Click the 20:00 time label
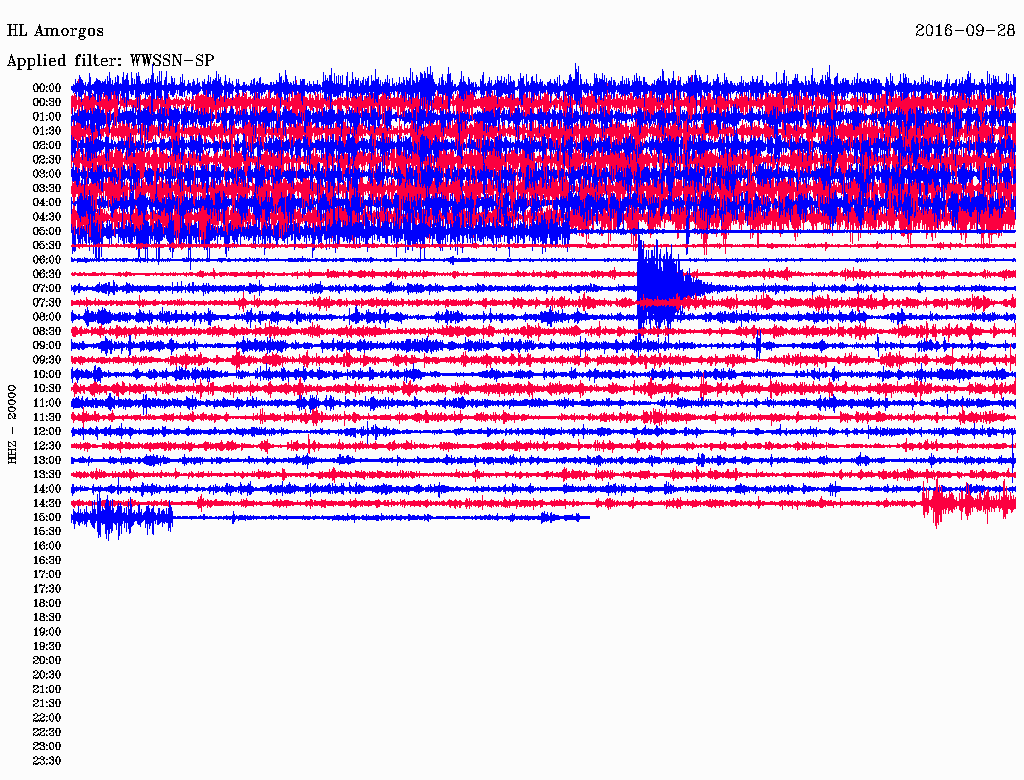1024x780 pixels. click(x=47, y=660)
